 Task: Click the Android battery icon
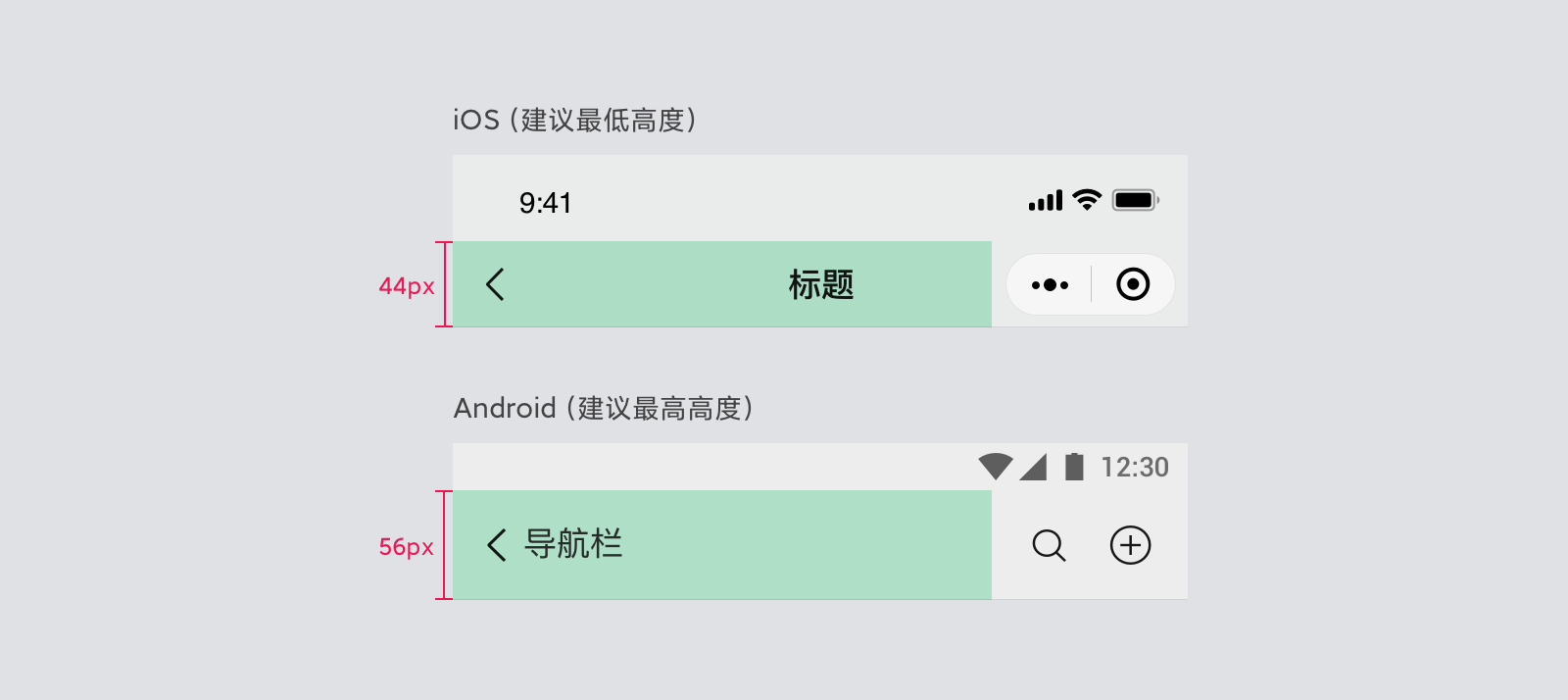1074,467
